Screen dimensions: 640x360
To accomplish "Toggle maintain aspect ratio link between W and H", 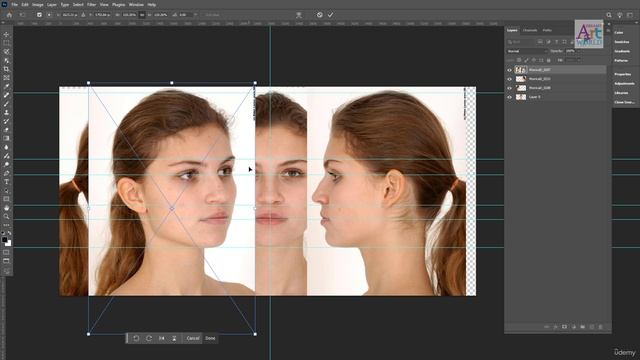I will coord(142,15).
